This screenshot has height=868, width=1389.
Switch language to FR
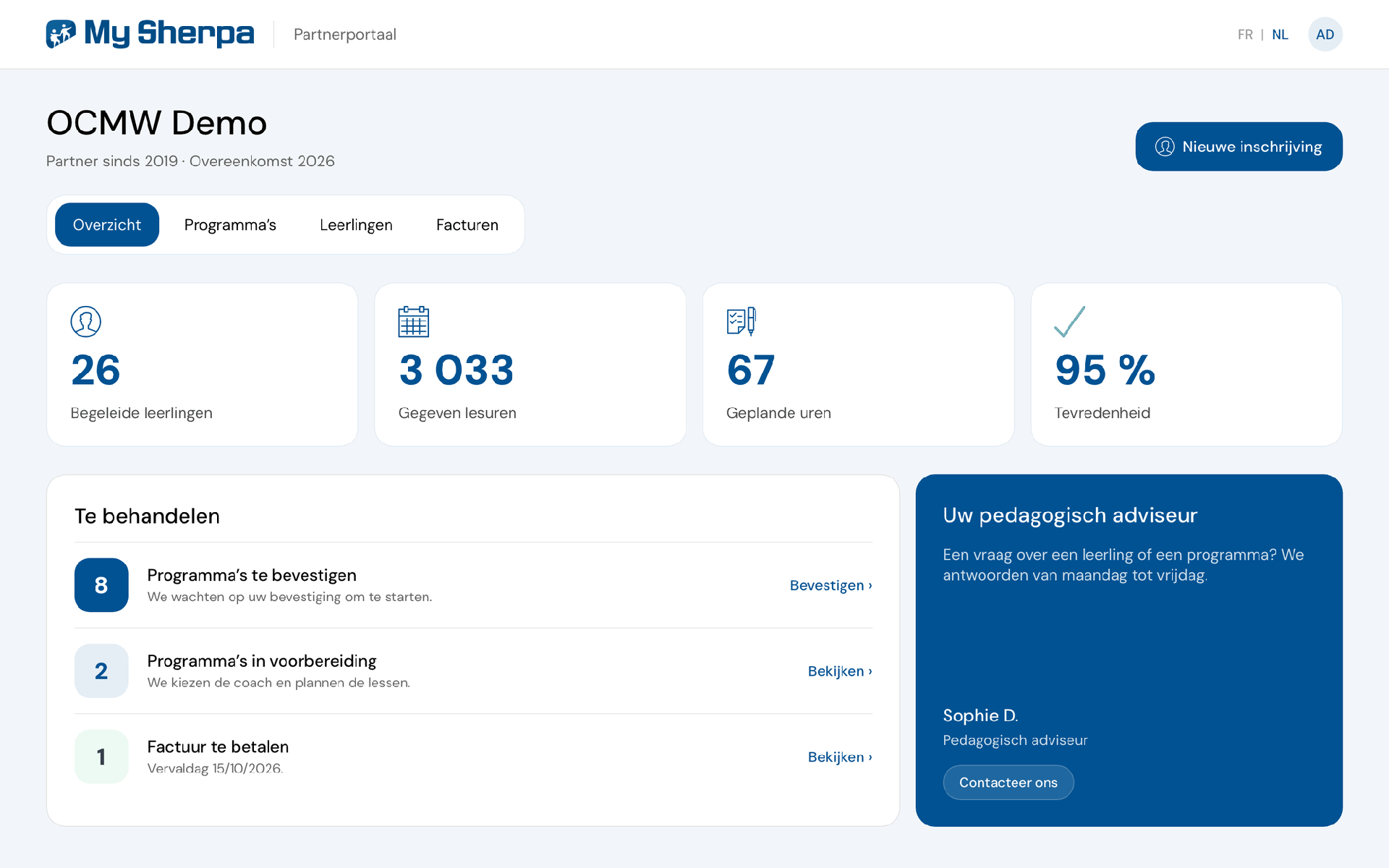(x=1245, y=35)
